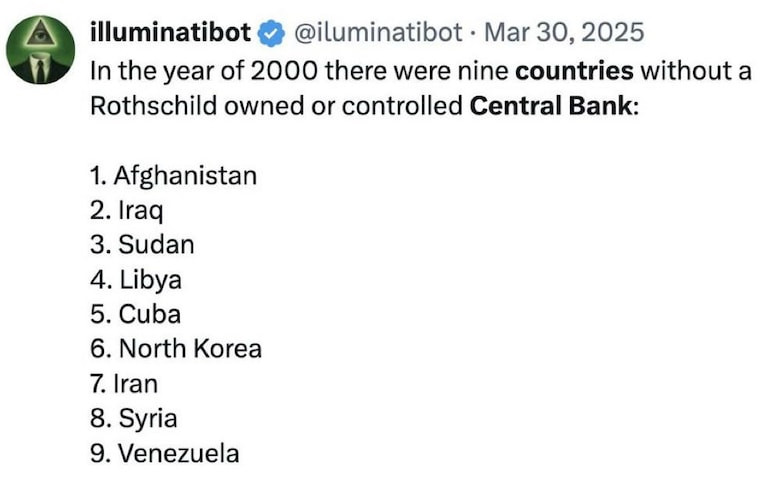Click the "6. North Korea" entry
Image resolution: width=768 pixels, height=479 pixels.
click(x=175, y=349)
